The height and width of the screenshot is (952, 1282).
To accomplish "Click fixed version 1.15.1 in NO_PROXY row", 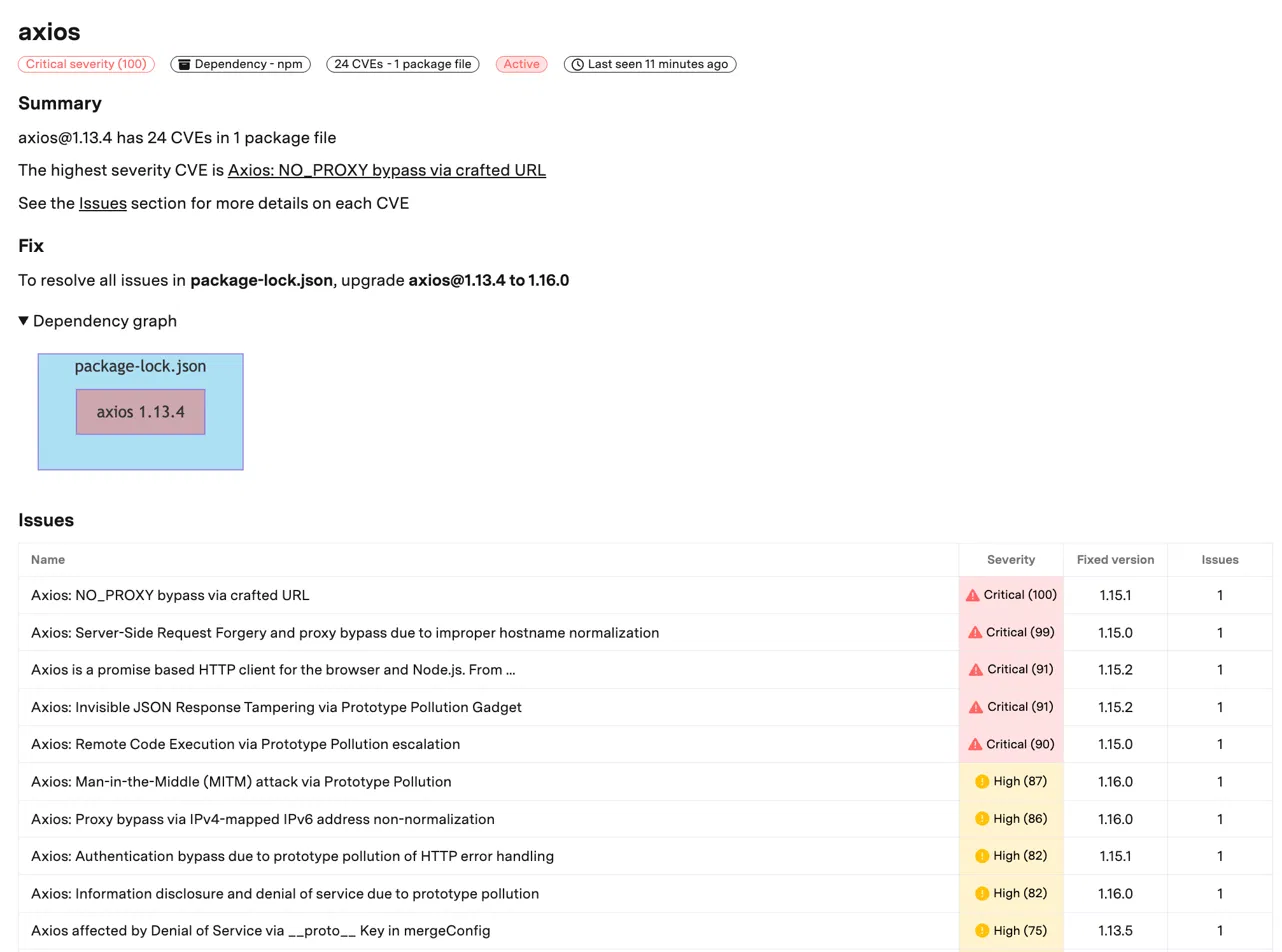I will pyautogui.click(x=1115, y=595).
